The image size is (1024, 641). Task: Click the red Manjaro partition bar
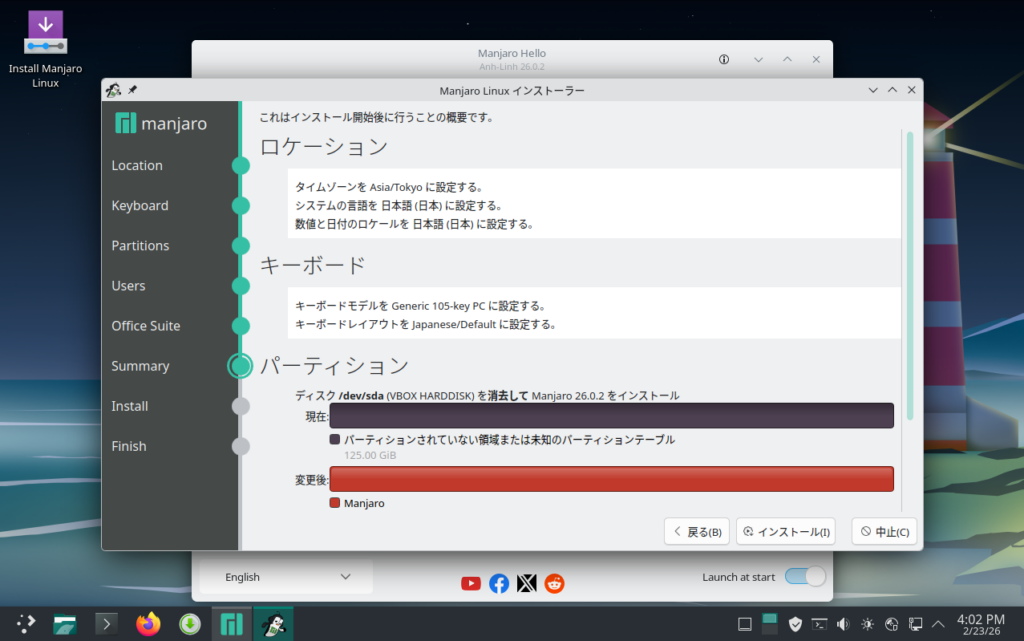(611, 479)
